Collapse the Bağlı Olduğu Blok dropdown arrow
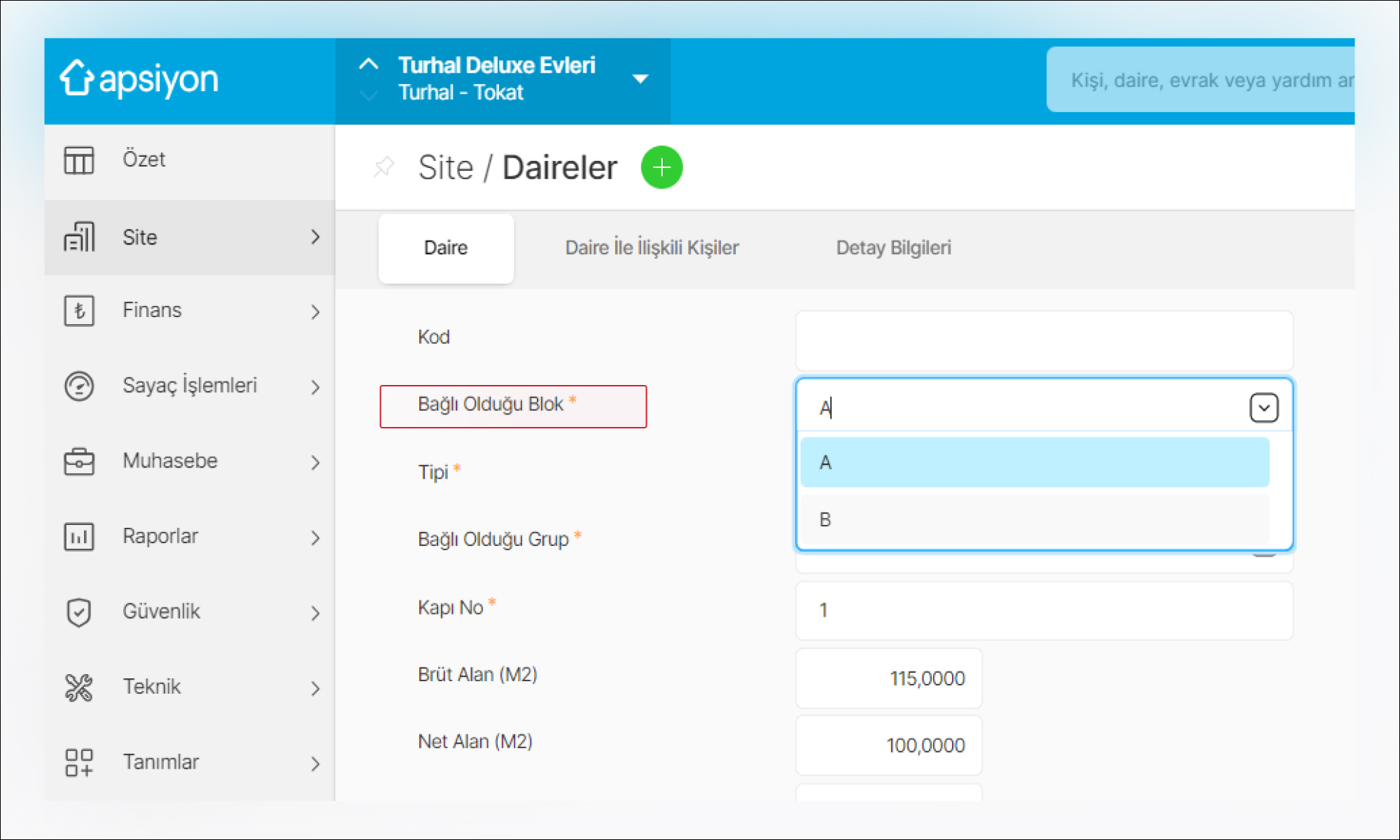Image resolution: width=1400 pixels, height=840 pixels. point(1263,408)
